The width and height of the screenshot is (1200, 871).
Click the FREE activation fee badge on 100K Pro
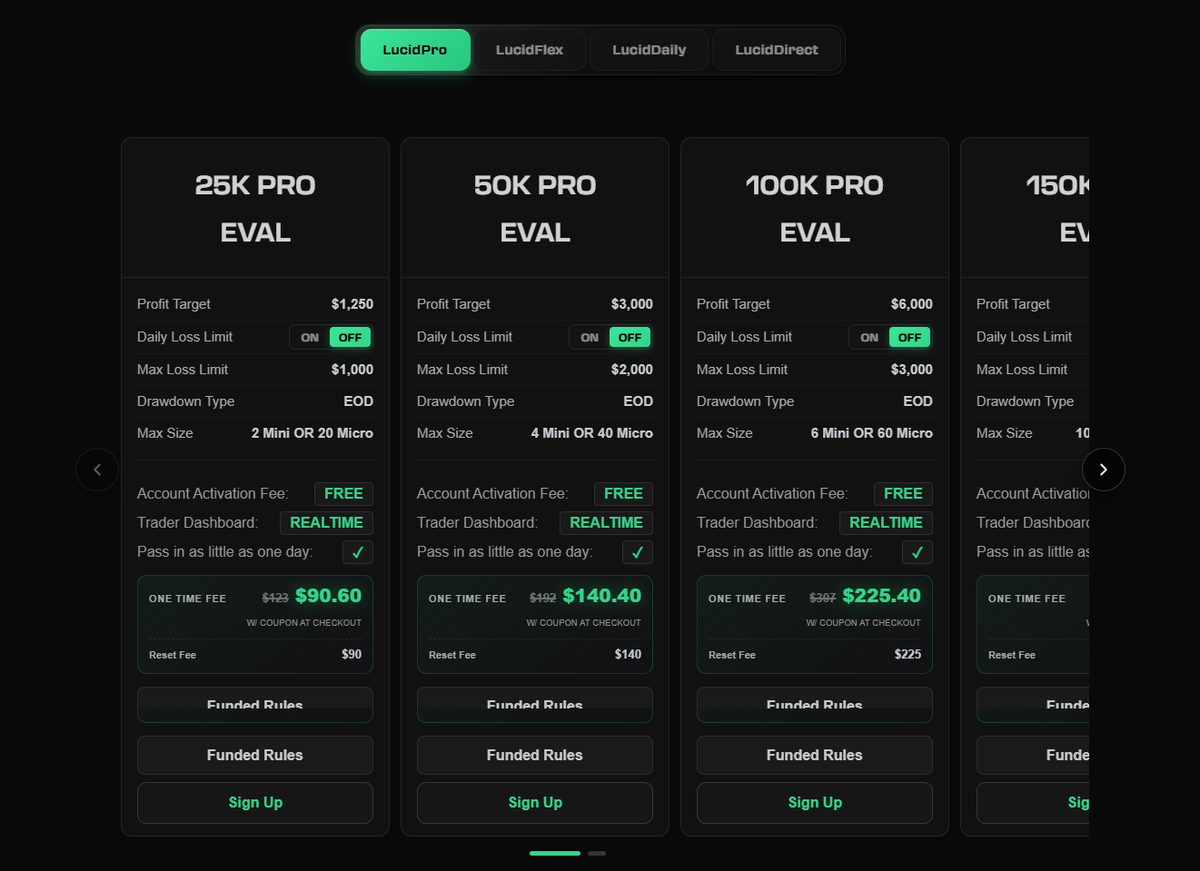click(x=903, y=494)
